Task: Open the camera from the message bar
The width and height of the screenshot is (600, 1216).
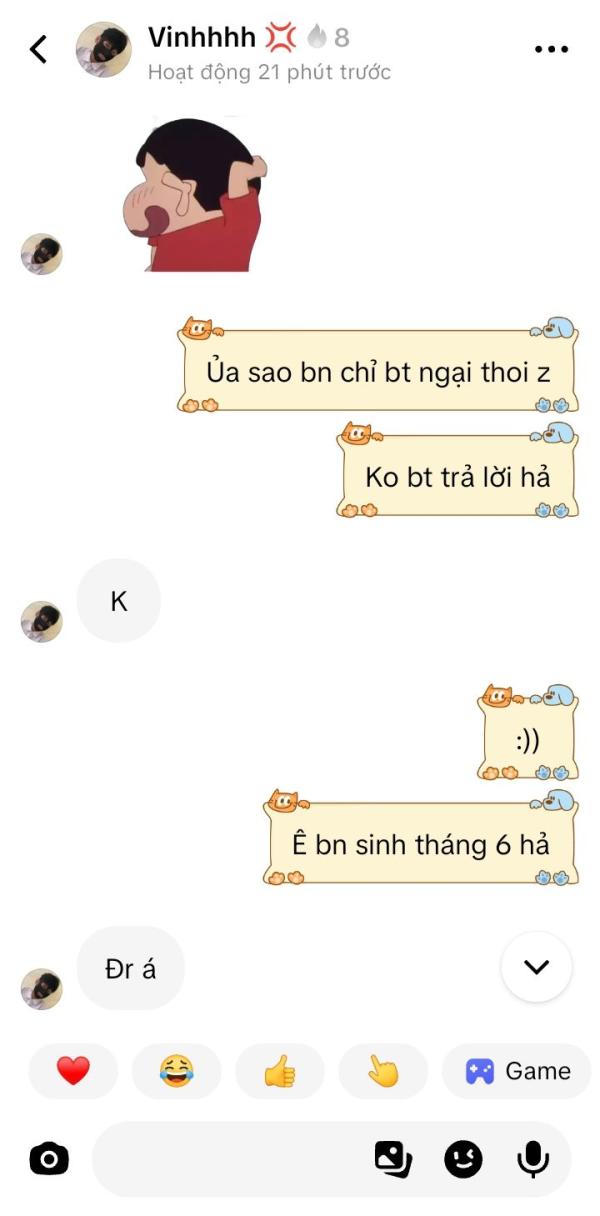Action: coord(49,1159)
